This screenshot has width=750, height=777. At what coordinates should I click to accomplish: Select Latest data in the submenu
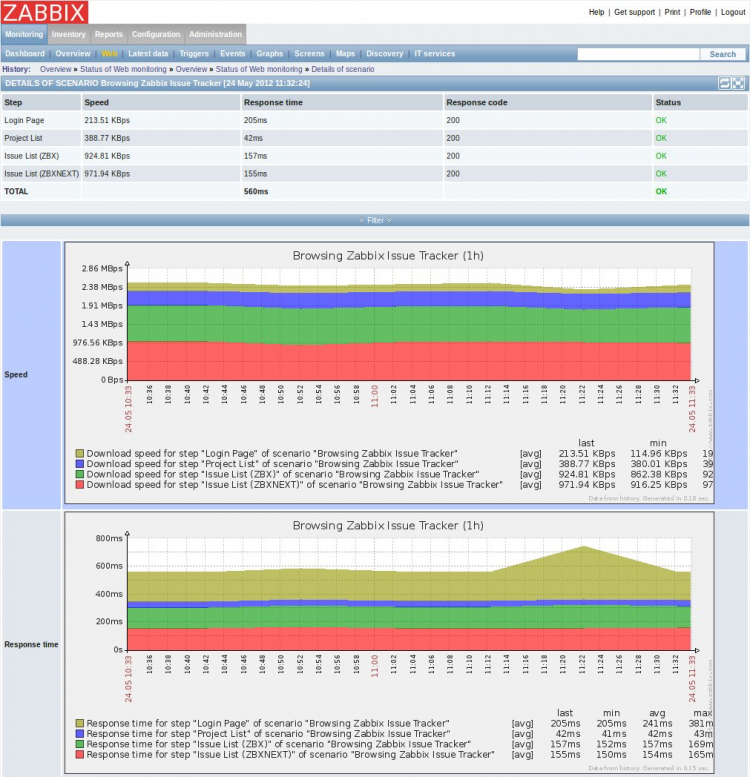point(148,54)
